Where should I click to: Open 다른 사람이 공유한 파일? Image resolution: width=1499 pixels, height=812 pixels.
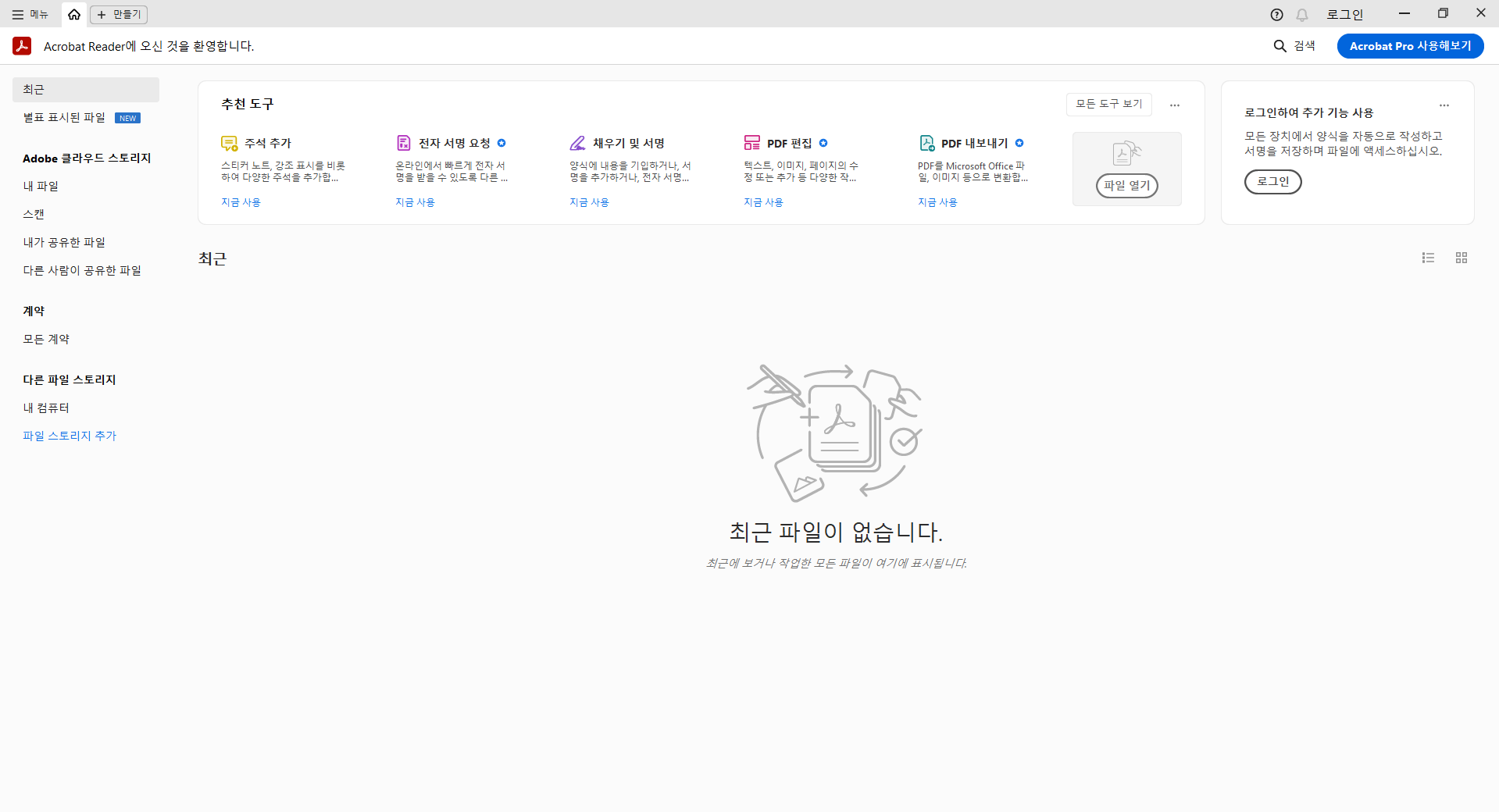(82, 270)
